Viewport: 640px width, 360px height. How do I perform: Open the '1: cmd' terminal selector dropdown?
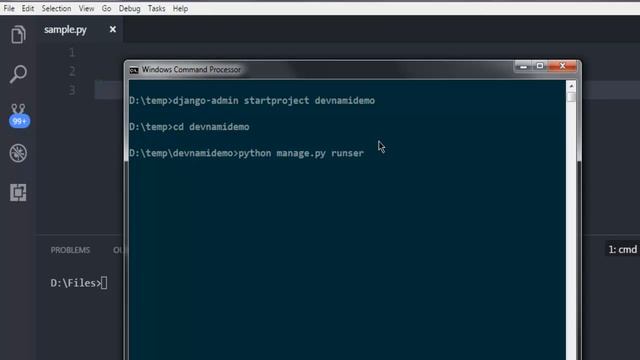pyautogui.click(x=622, y=249)
